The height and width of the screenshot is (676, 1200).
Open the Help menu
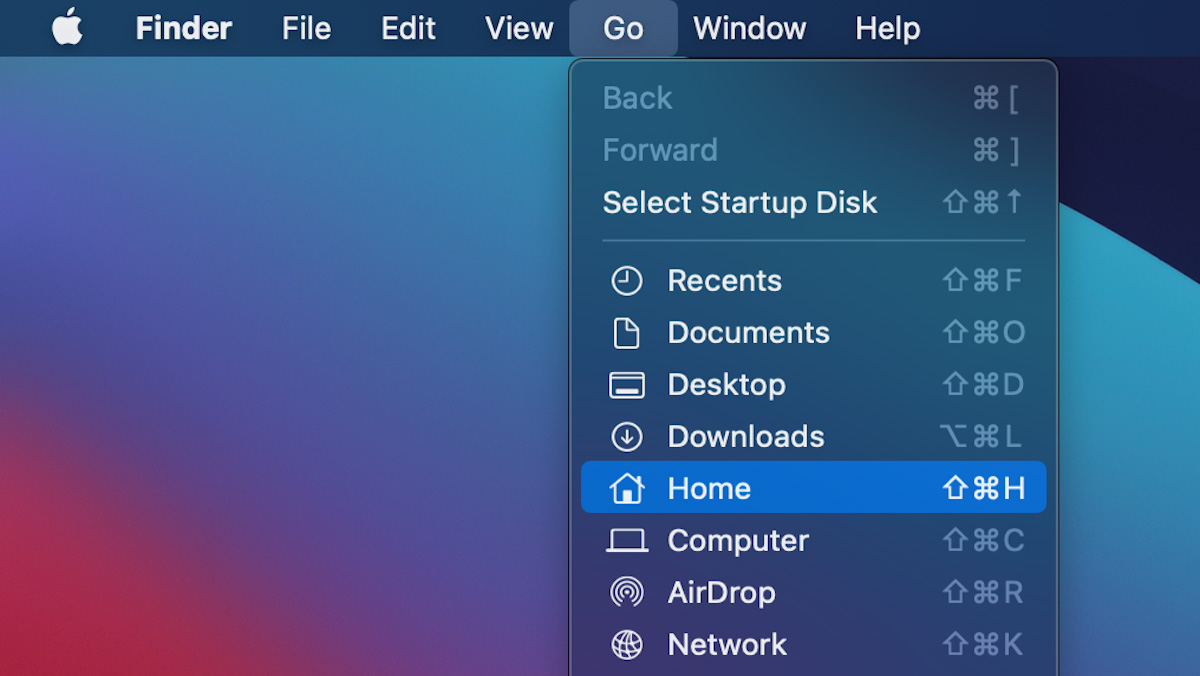[x=888, y=28]
